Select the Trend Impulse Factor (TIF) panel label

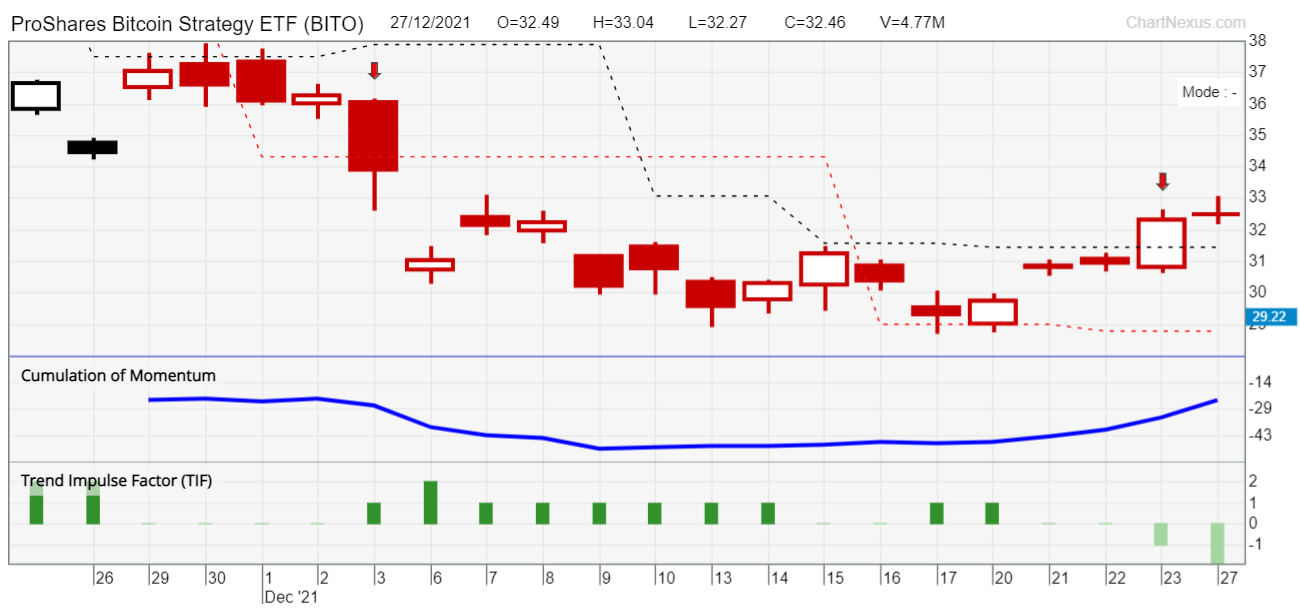(116, 481)
